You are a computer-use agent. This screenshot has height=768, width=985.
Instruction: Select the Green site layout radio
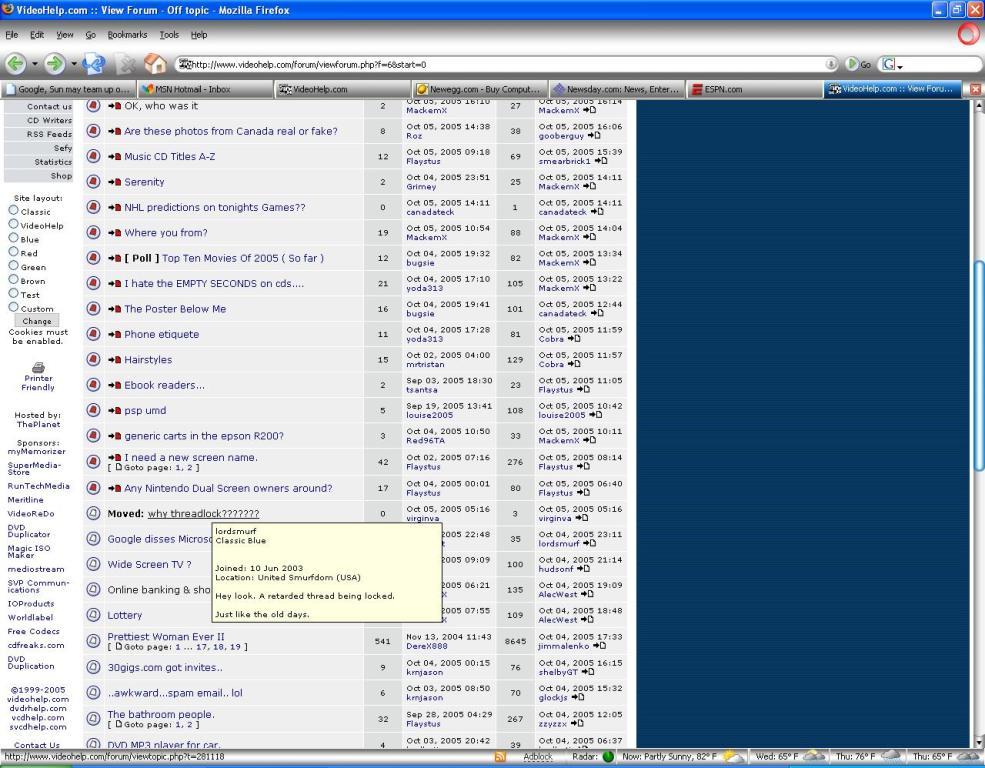13,265
